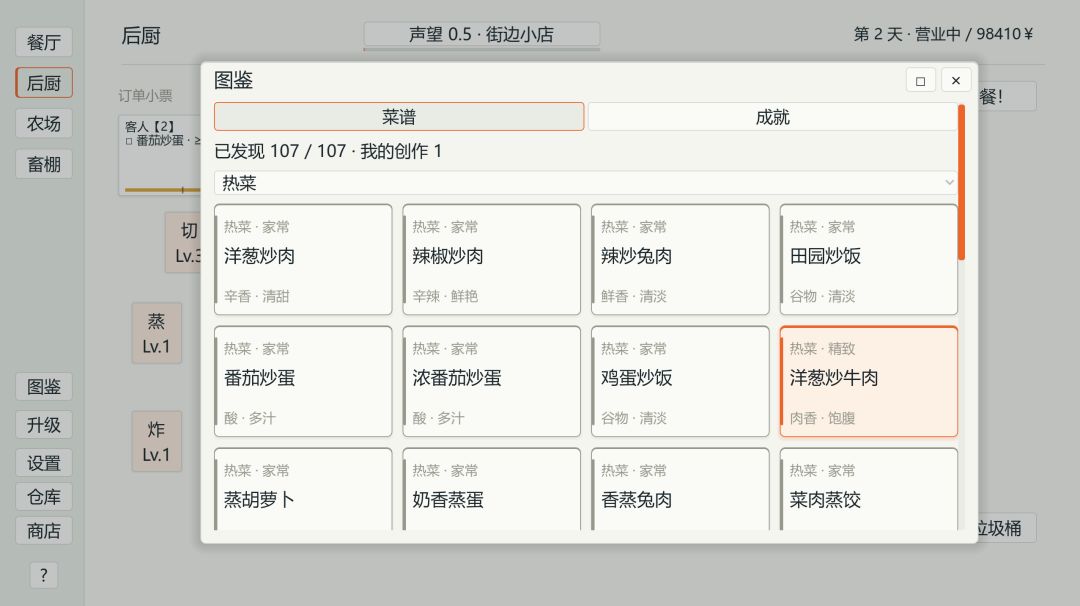Open the 商店 panel
1080x606 pixels.
coord(44,531)
